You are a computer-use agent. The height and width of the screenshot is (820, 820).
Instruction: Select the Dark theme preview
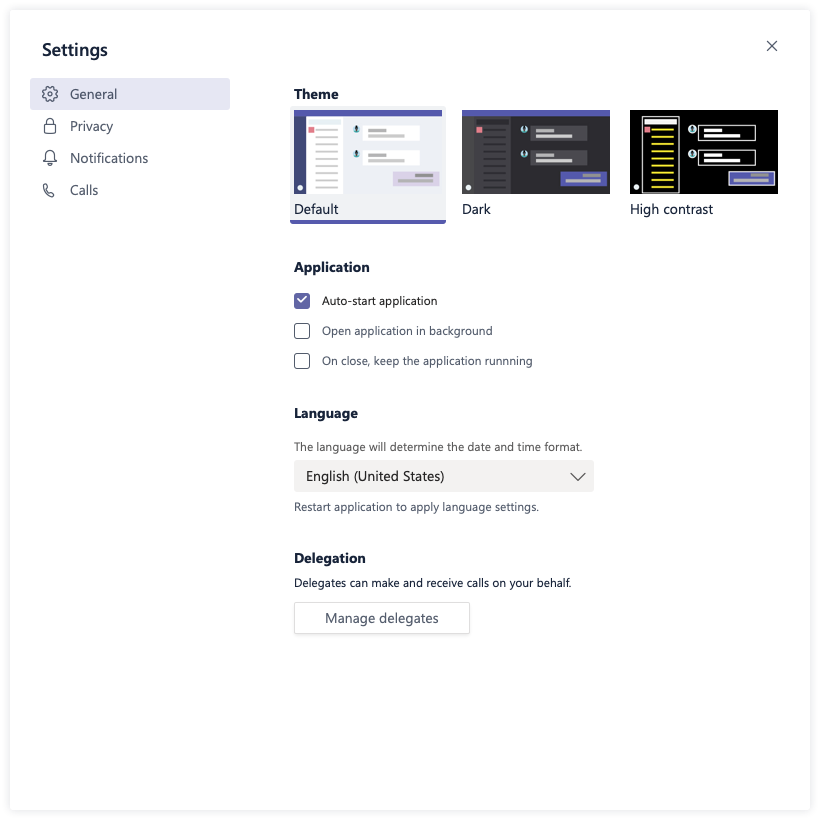[x=535, y=151]
